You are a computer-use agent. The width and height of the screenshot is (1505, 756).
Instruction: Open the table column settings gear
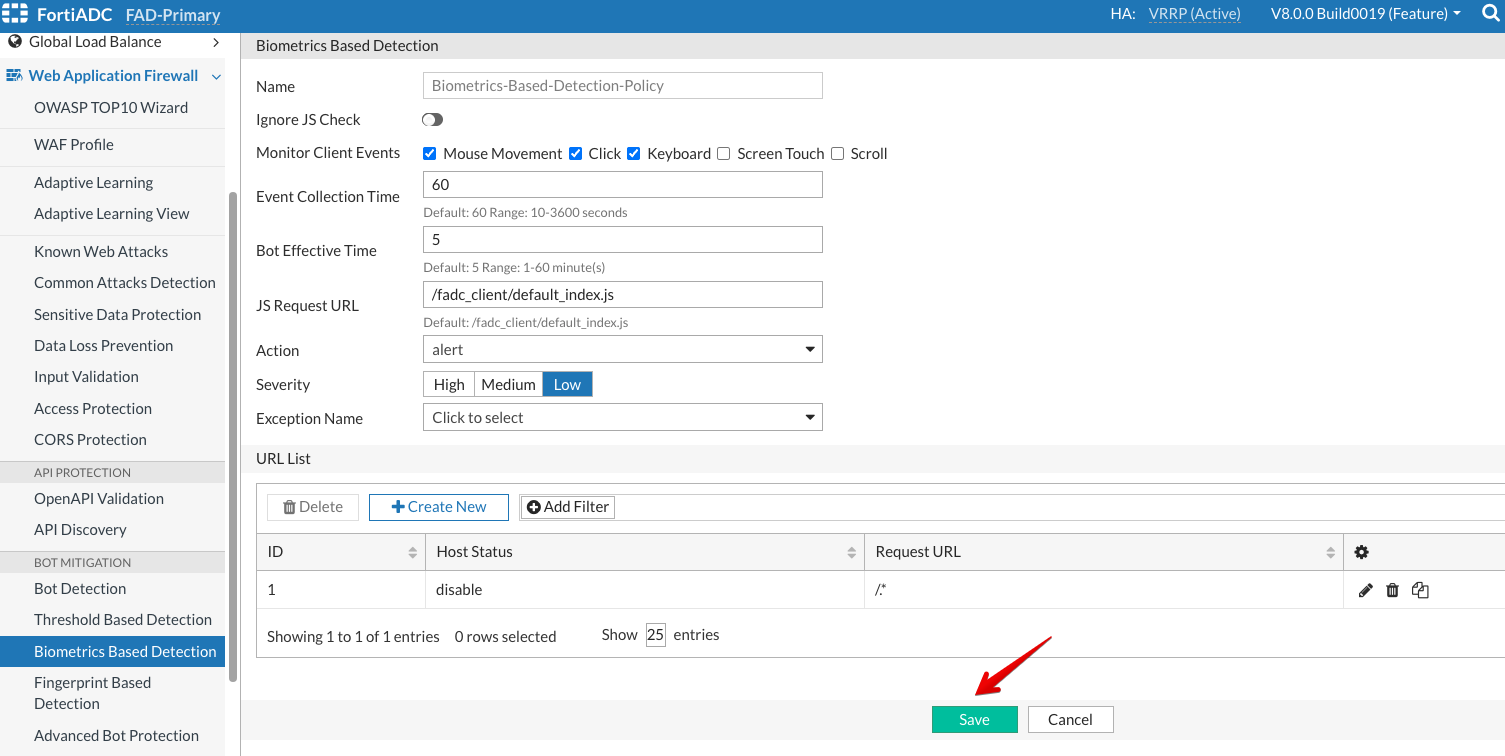(x=1361, y=552)
